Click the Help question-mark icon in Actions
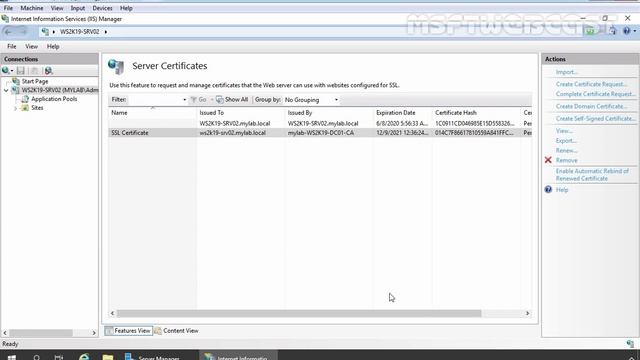The width and height of the screenshot is (640, 360). [548, 189]
